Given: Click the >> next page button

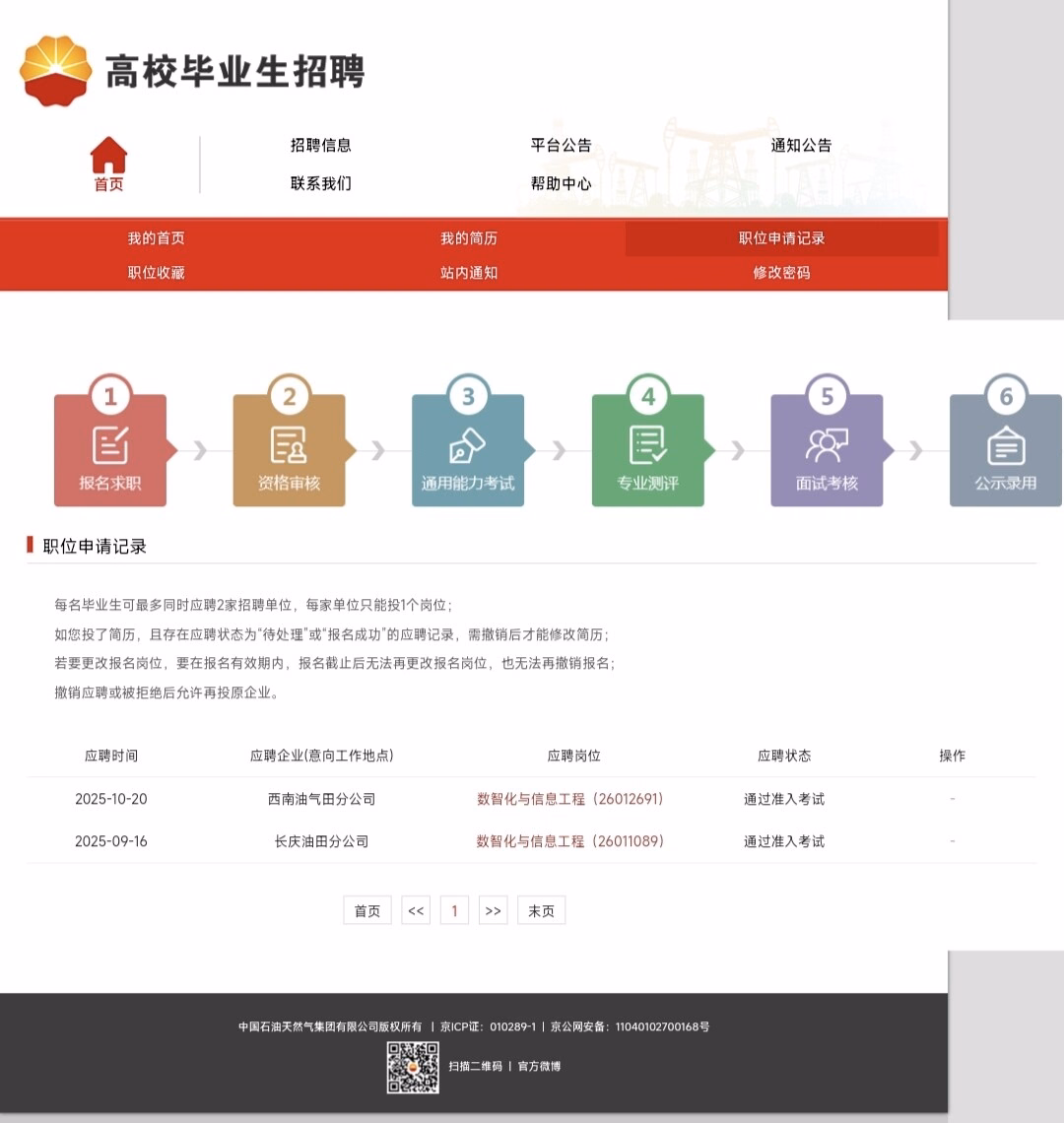Looking at the screenshot, I should [493, 910].
